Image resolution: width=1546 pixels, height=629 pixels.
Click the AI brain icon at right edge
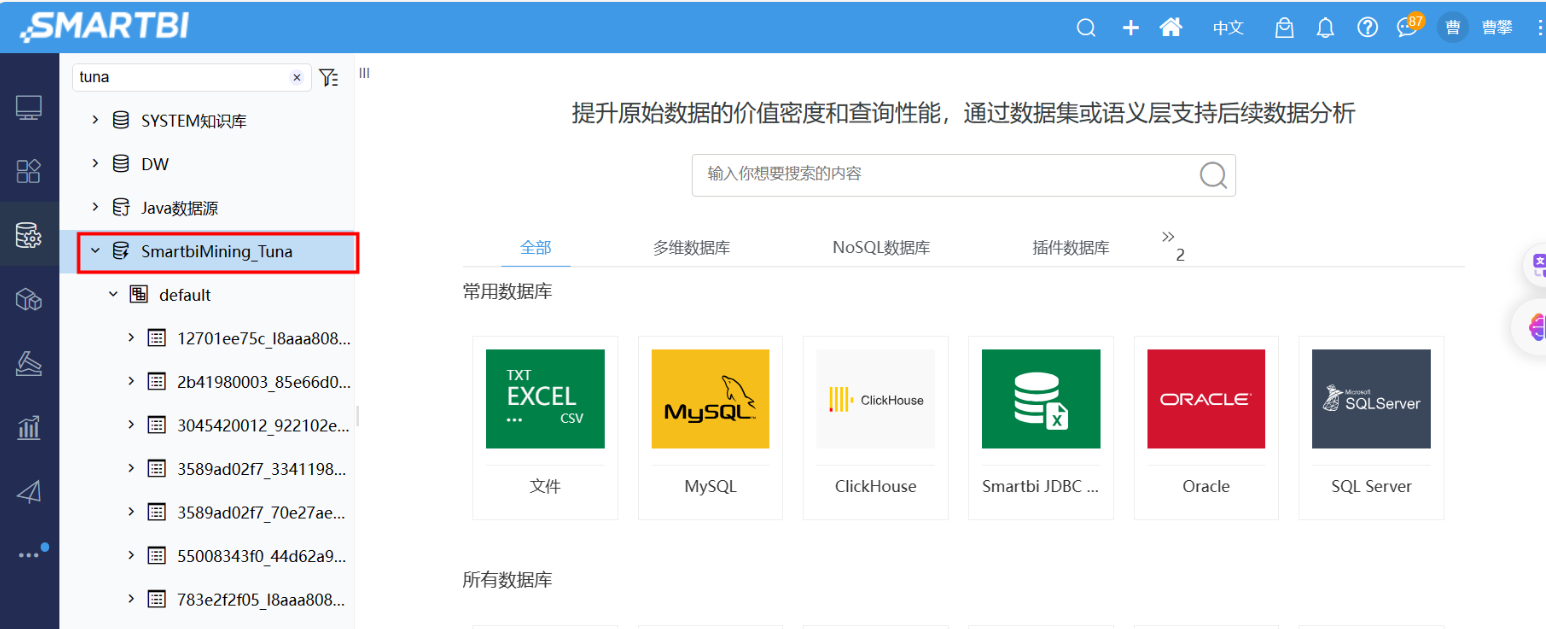pyautogui.click(x=1535, y=326)
